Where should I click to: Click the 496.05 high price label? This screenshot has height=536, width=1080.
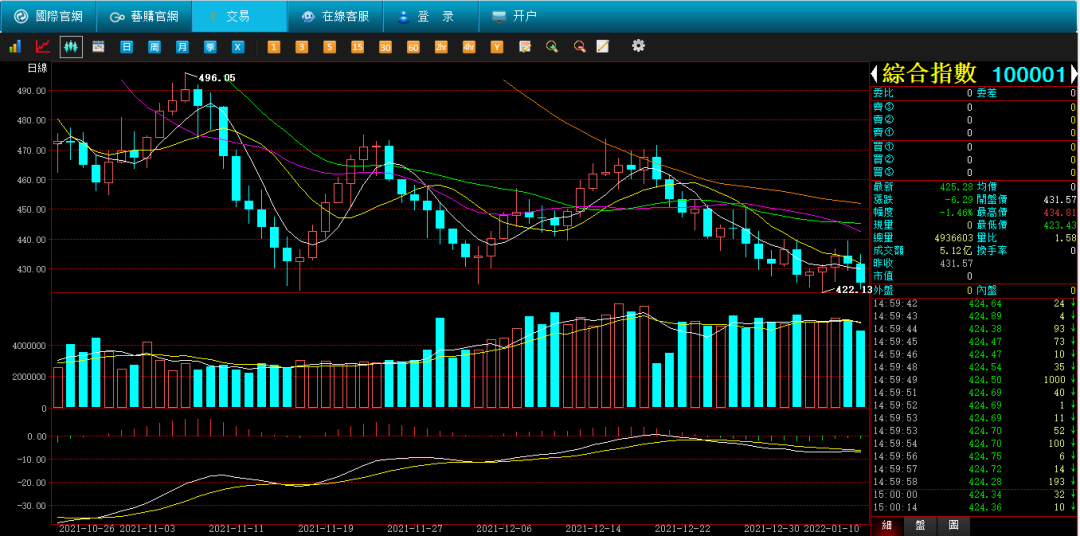(x=217, y=78)
